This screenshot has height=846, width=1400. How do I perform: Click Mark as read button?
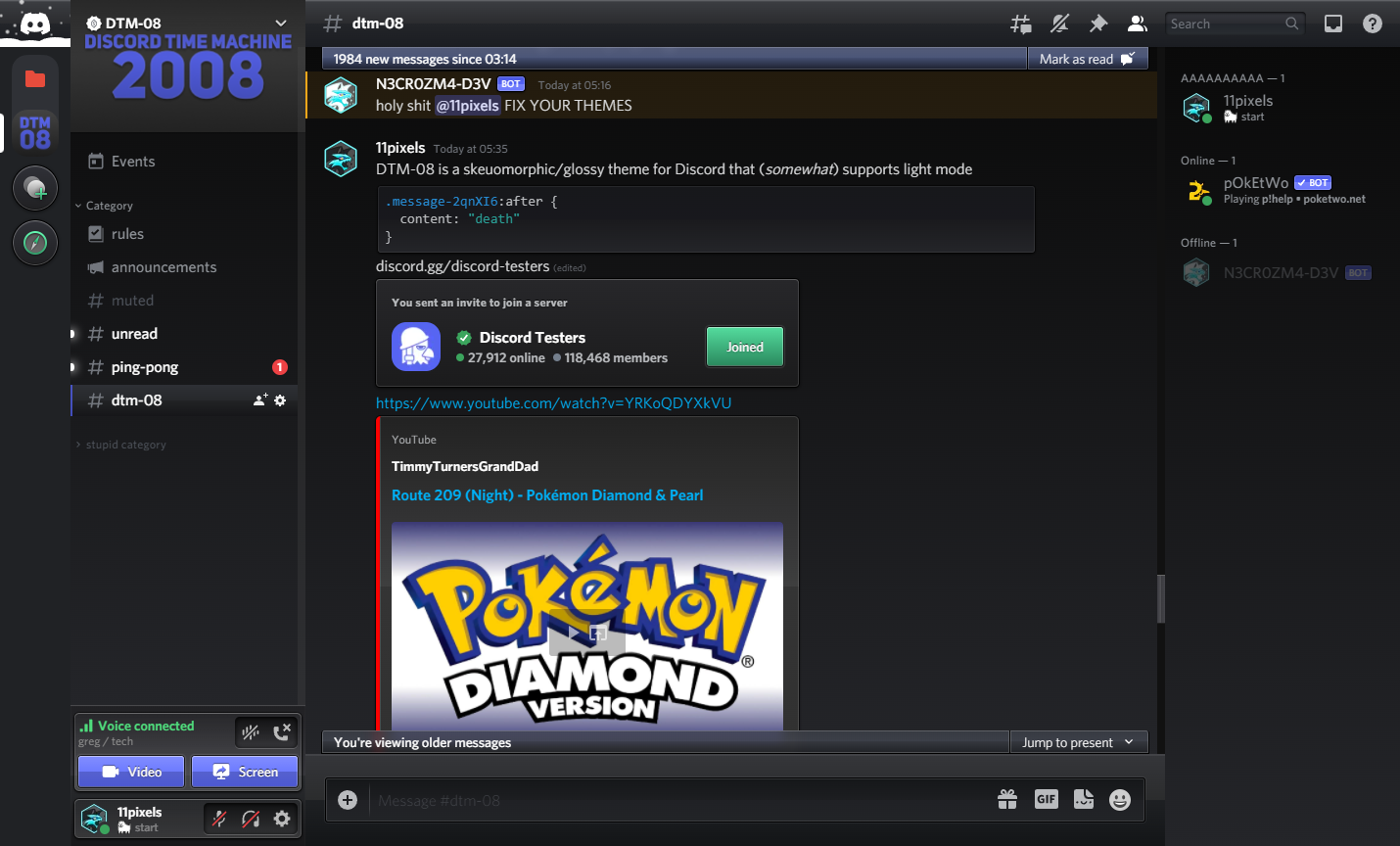click(x=1086, y=59)
